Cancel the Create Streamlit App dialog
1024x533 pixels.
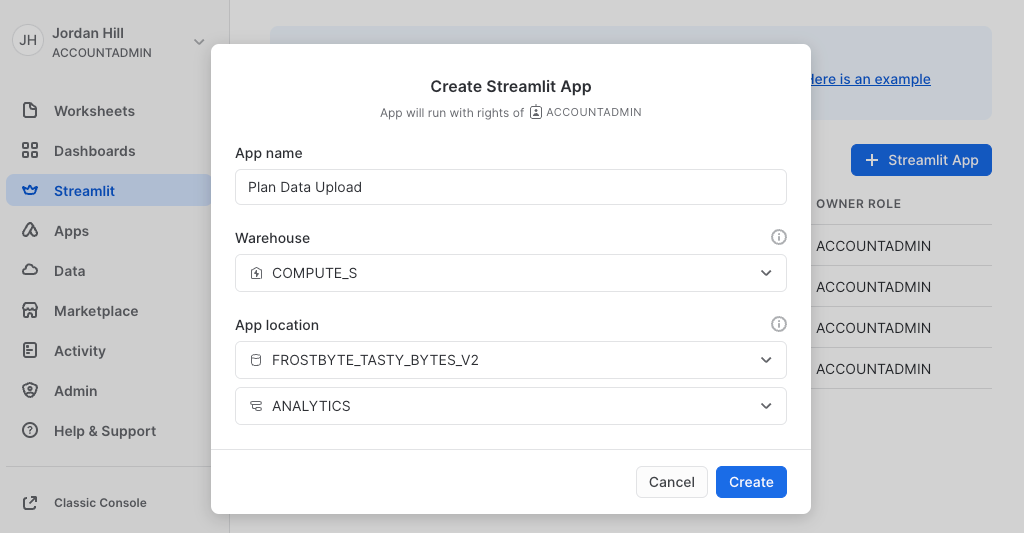point(671,482)
